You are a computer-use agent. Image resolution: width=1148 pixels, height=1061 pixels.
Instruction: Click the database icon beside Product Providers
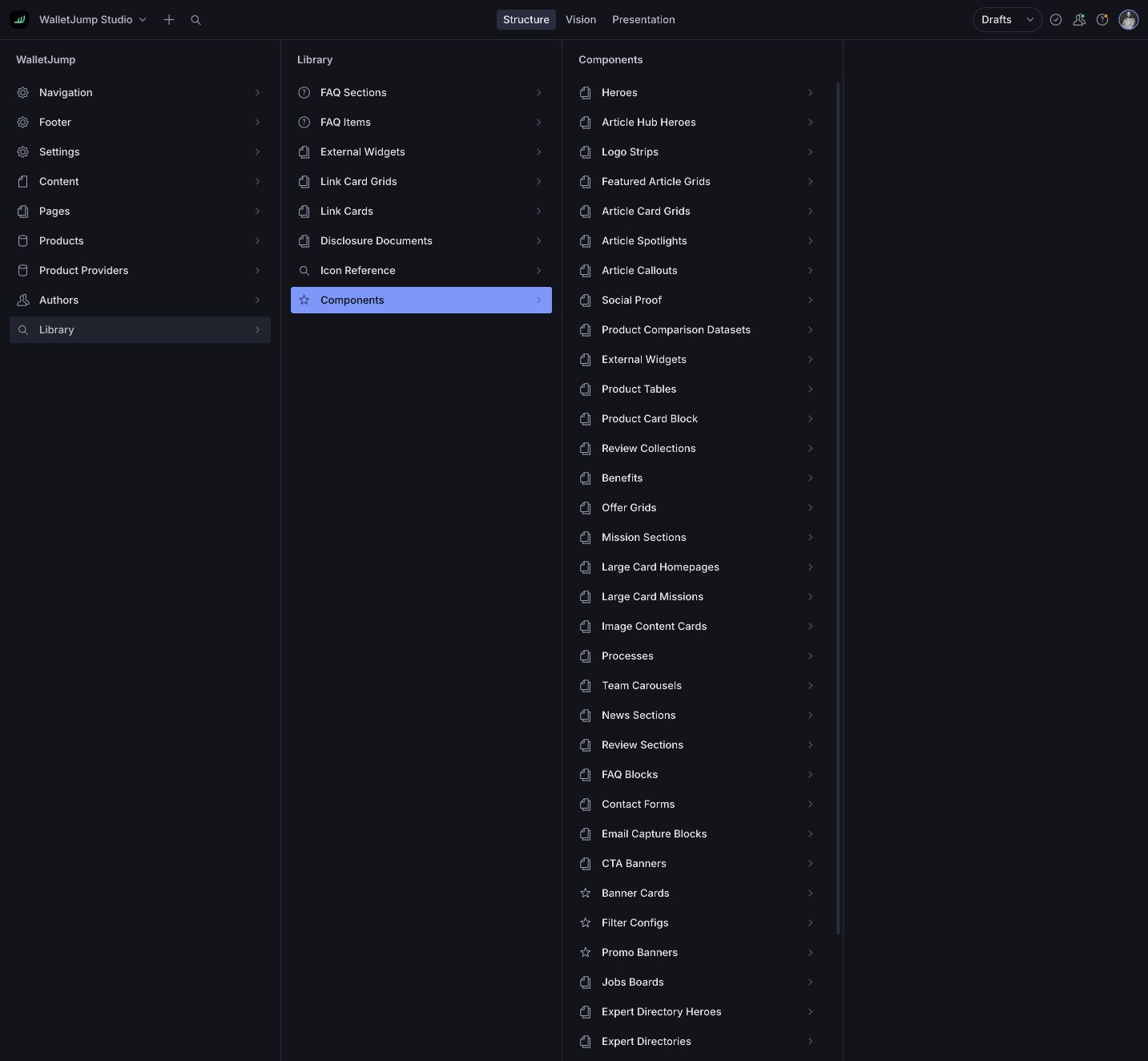click(x=23, y=270)
